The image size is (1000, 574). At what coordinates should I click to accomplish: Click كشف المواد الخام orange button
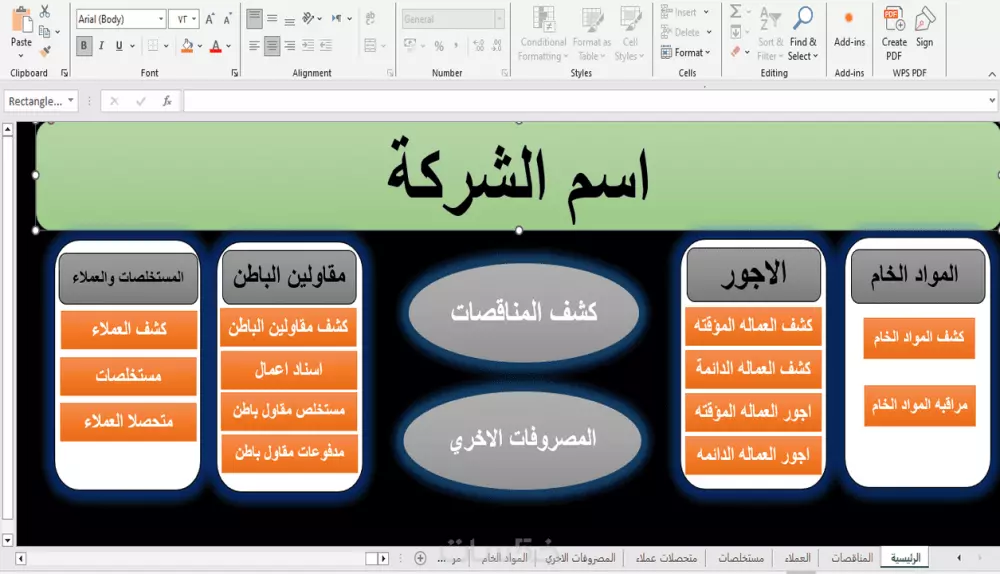coord(919,337)
